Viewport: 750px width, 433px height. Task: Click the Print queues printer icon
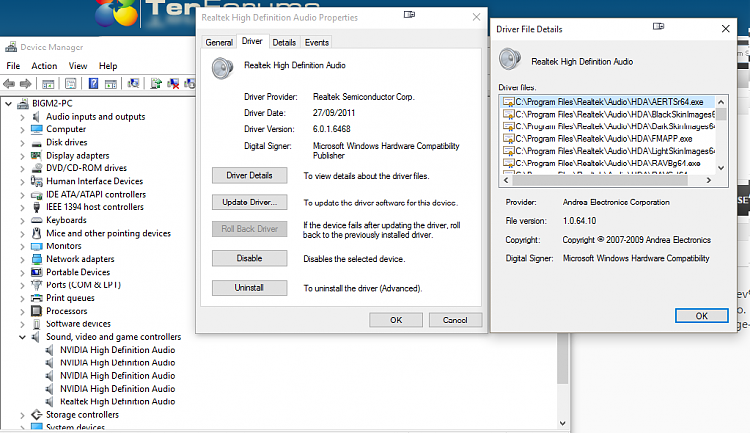pyautogui.click(x=36, y=298)
